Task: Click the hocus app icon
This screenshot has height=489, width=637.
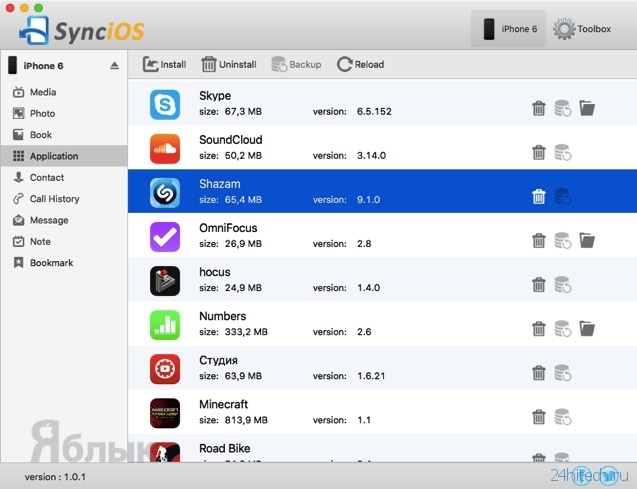Action: pos(165,281)
